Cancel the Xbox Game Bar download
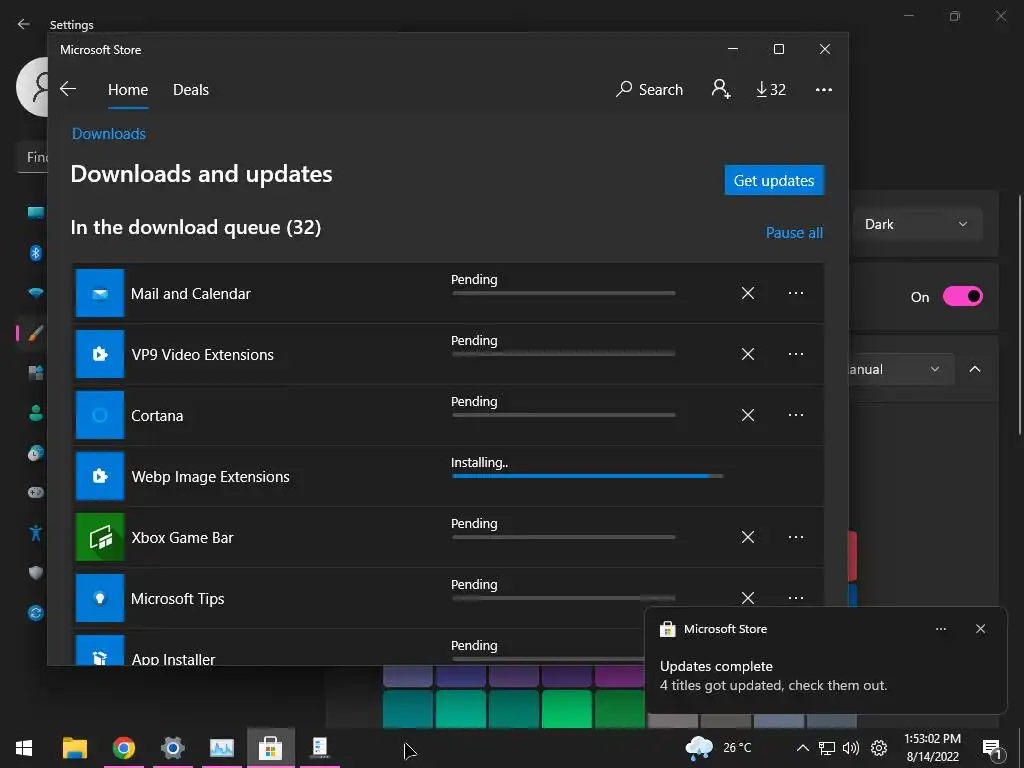 (x=748, y=537)
